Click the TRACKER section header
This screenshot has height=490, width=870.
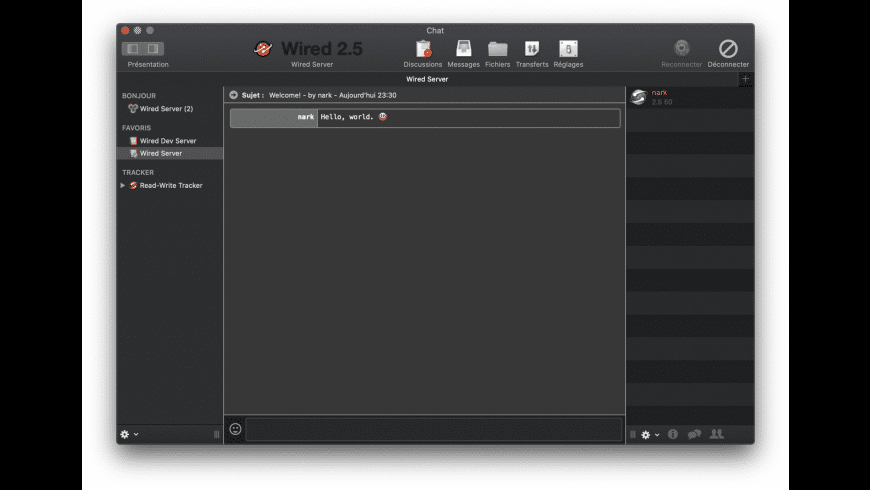pos(138,173)
